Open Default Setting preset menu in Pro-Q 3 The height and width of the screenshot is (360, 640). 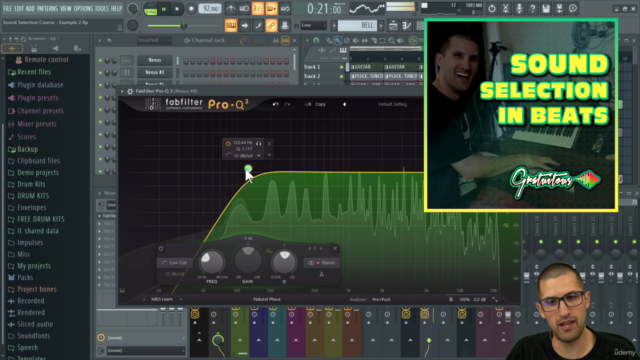392,104
